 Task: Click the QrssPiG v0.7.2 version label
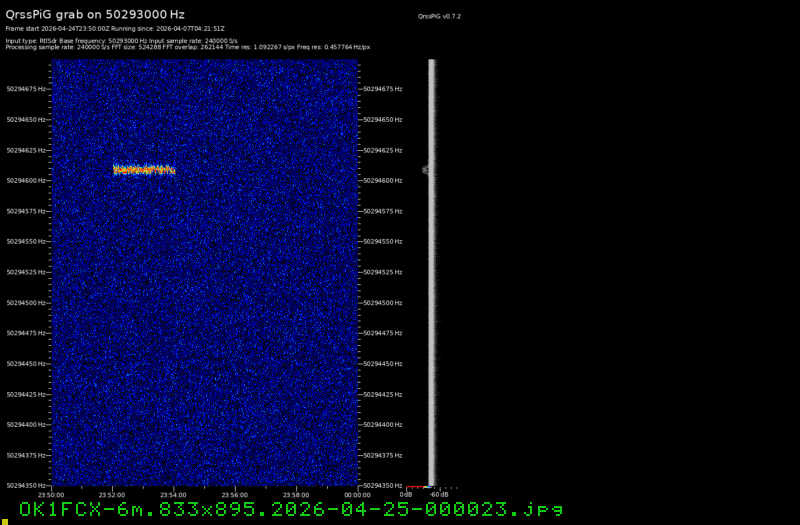click(440, 17)
